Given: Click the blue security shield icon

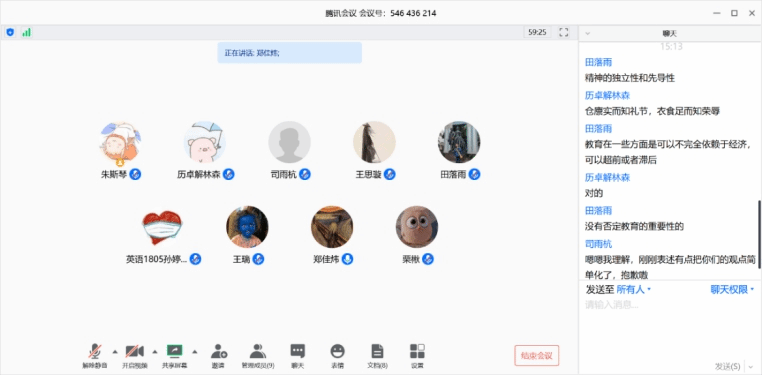Looking at the screenshot, I should point(10,33).
